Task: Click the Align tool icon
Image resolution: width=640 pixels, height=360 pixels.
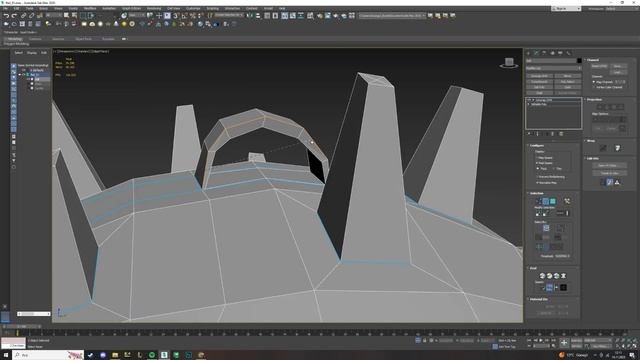Action: coord(258,16)
